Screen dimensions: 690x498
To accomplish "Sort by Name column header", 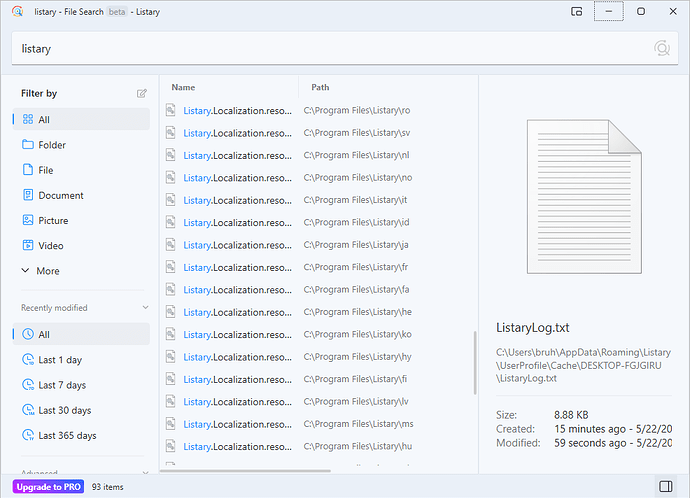I will (x=183, y=87).
